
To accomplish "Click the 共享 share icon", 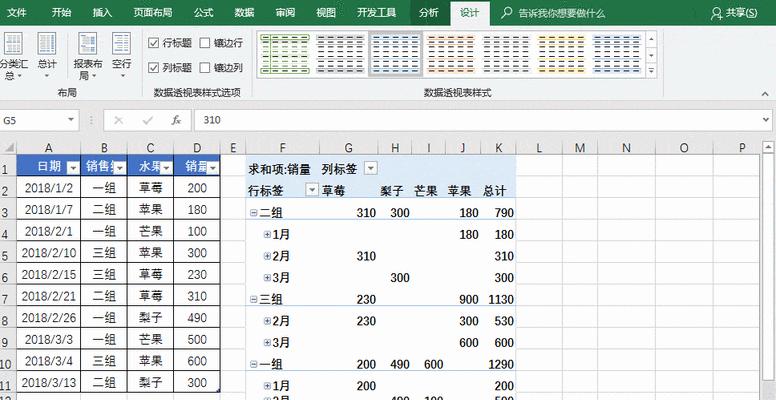I will pos(716,13).
